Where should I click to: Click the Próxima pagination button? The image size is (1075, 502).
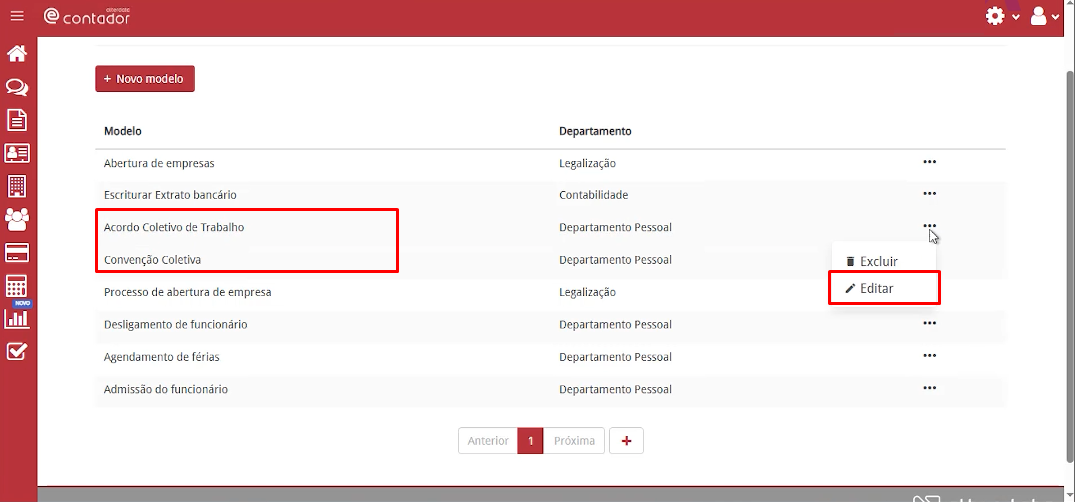tap(574, 441)
